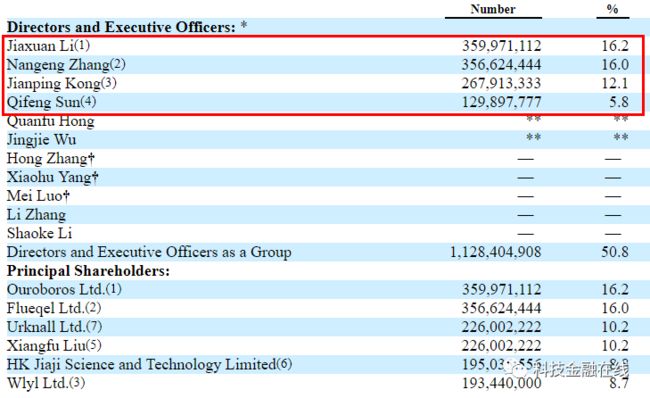Click the name "Hong Zhang†"
Screen dimensions: 650x398
(51, 158)
